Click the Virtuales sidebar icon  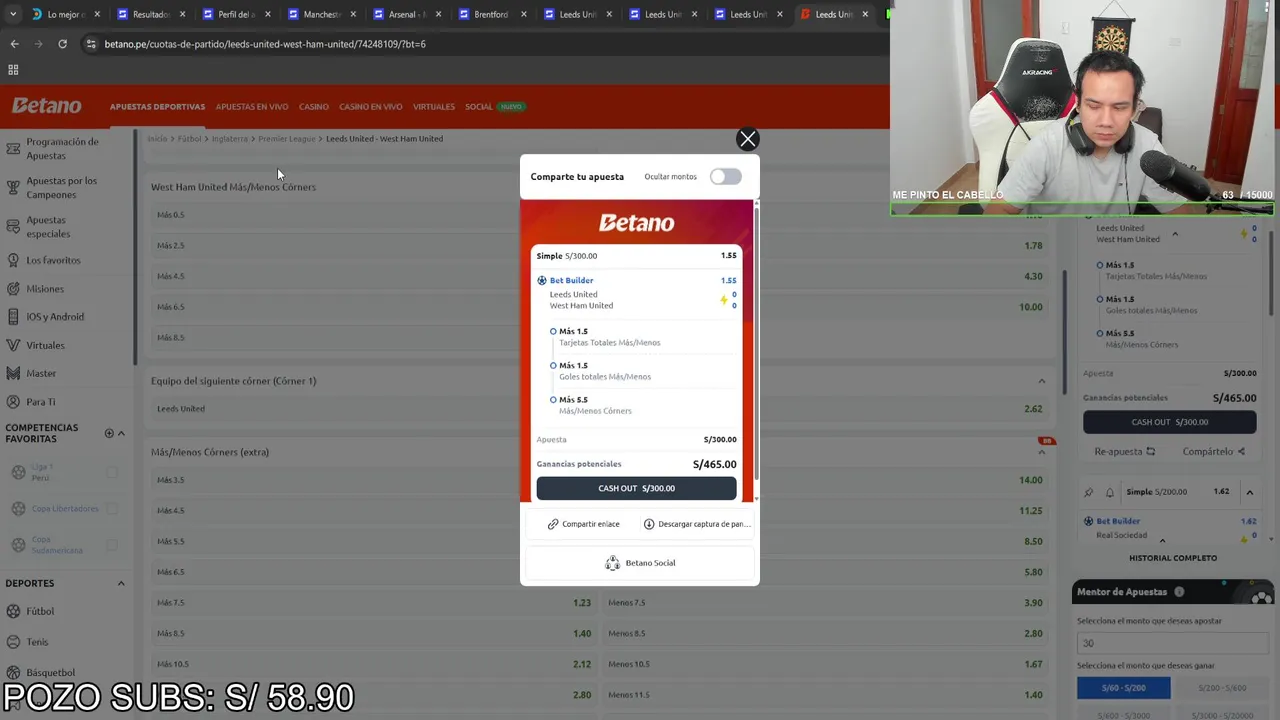(13, 345)
